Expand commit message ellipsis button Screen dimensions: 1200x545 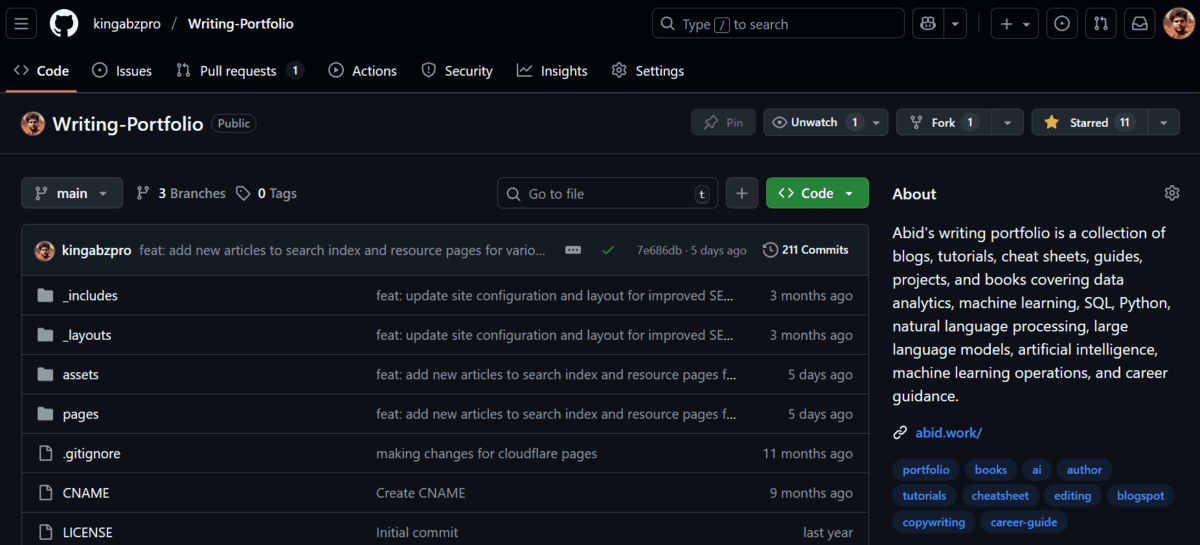(573, 250)
